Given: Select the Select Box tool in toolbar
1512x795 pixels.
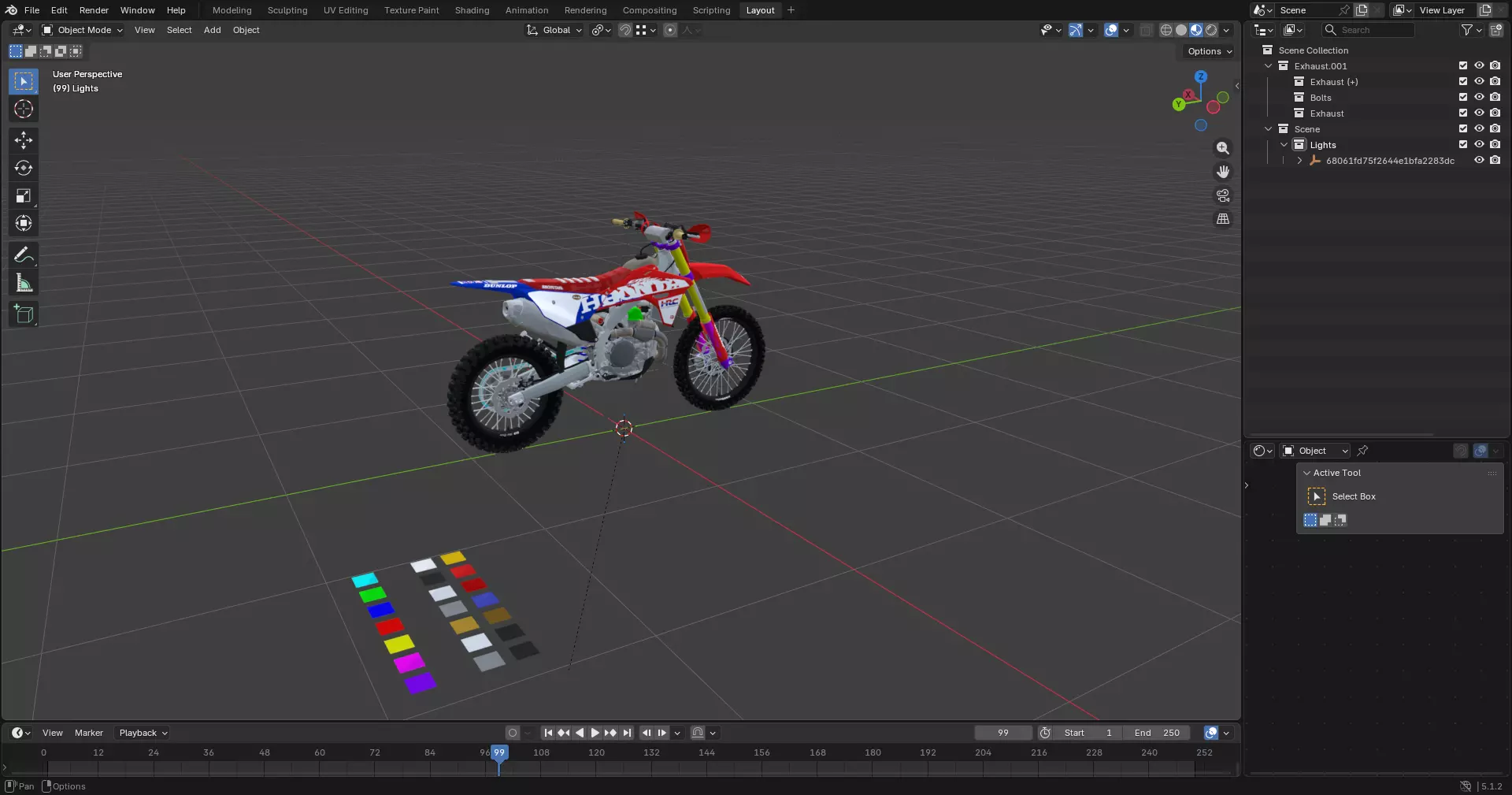Looking at the screenshot, I should 24,81.
